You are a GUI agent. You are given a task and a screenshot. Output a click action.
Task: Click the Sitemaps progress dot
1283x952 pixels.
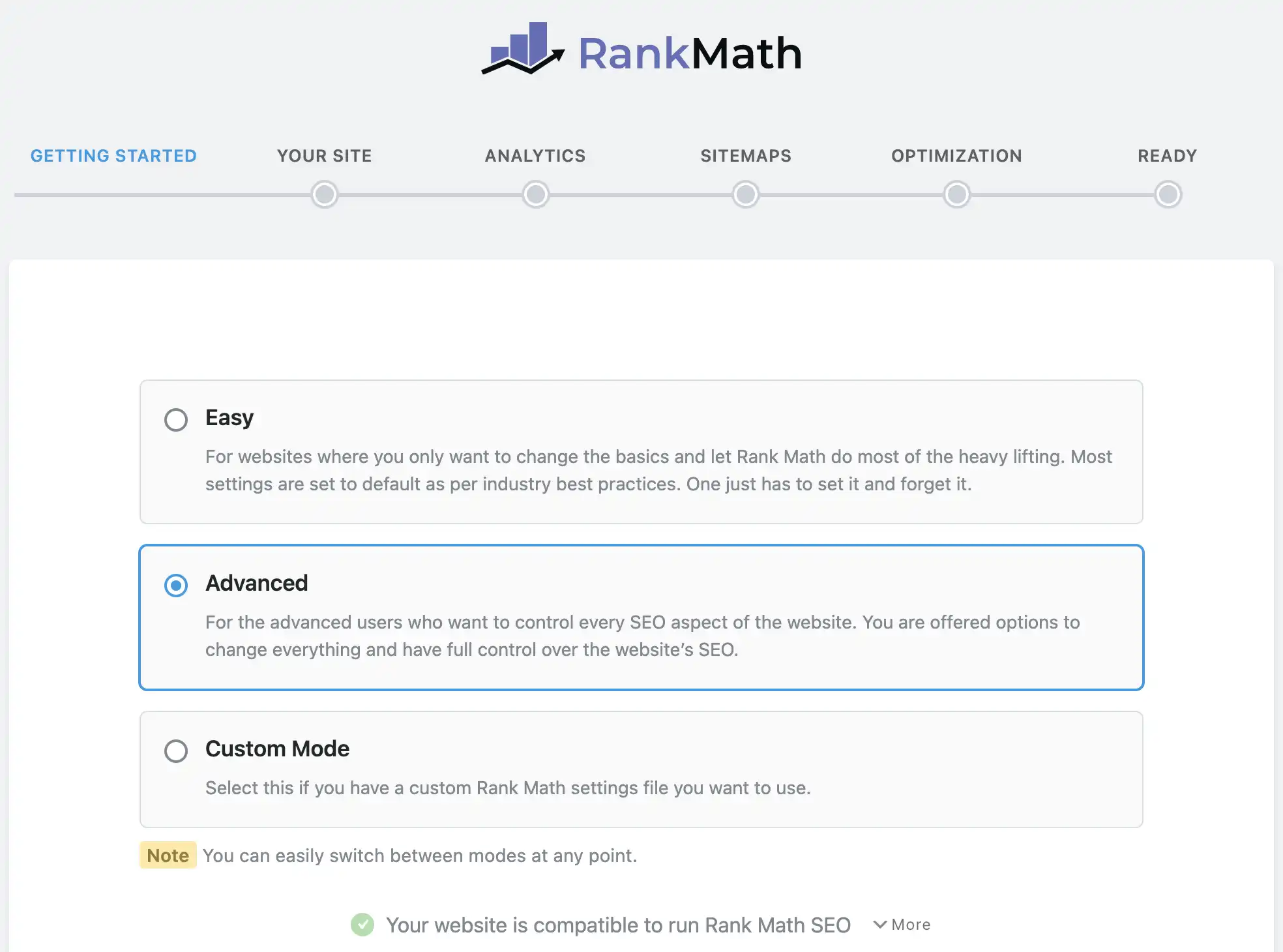[x=746, y=194]
